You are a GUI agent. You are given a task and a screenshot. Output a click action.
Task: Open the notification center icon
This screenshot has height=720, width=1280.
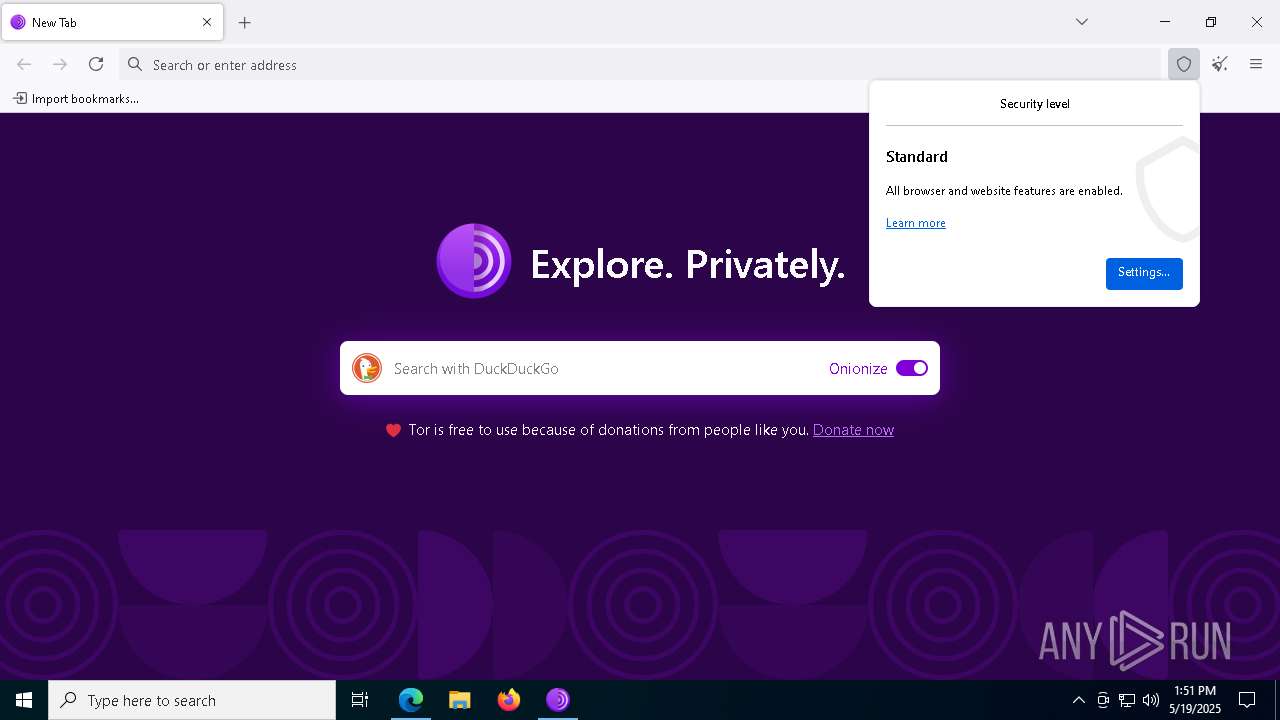1247,700
